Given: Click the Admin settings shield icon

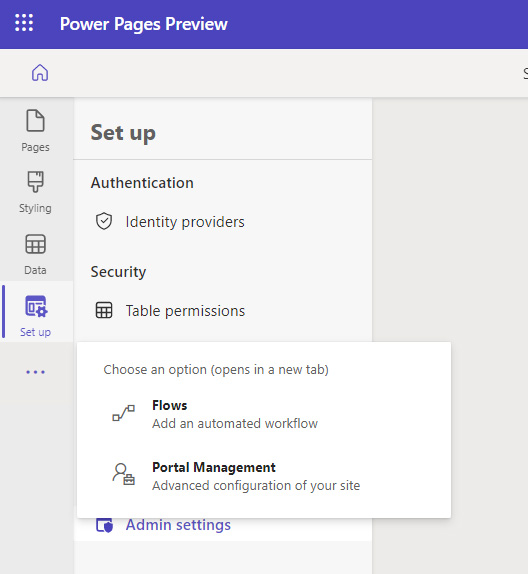Looking at the screenshot, I should coord(104,525).
